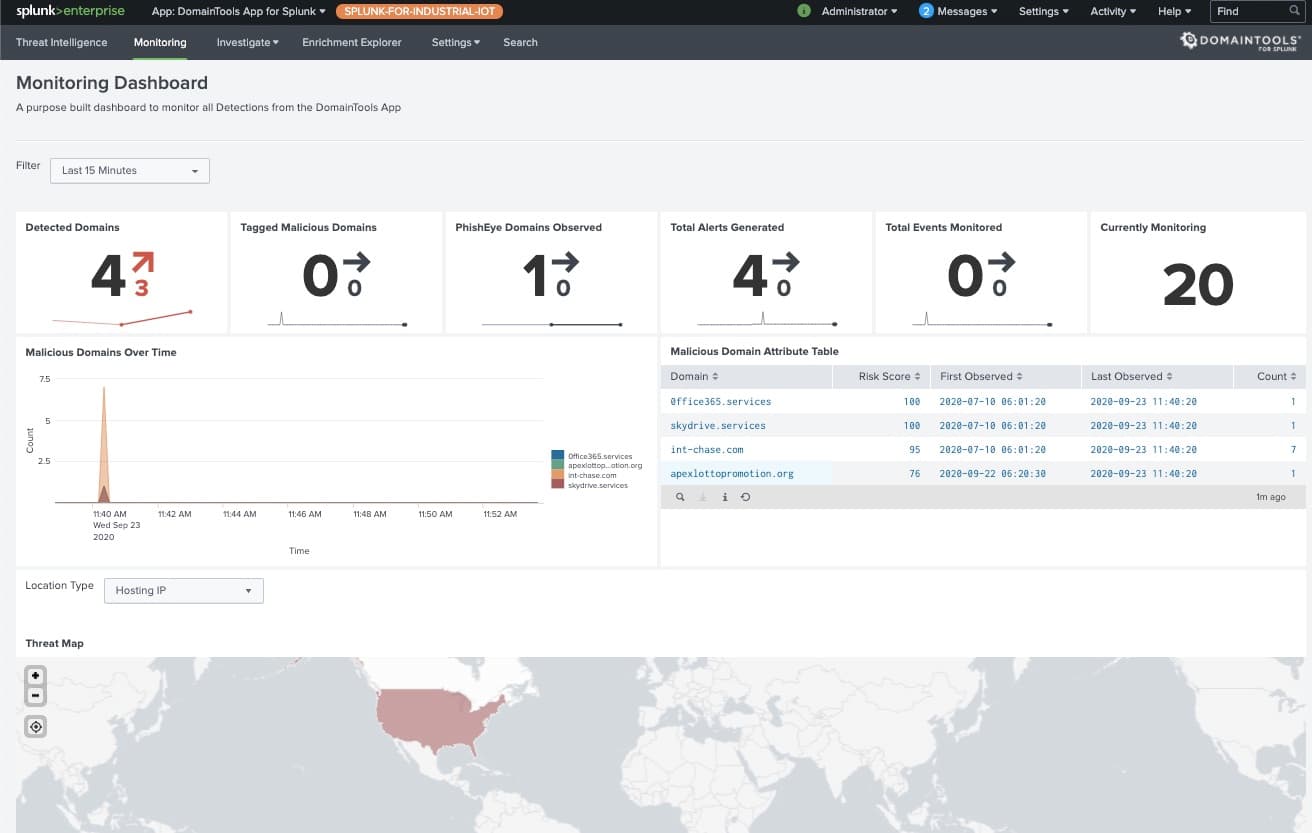Viewport: 1312px width, 833px height.
Task: Sort table by Domain column
Action: [746, 376]
